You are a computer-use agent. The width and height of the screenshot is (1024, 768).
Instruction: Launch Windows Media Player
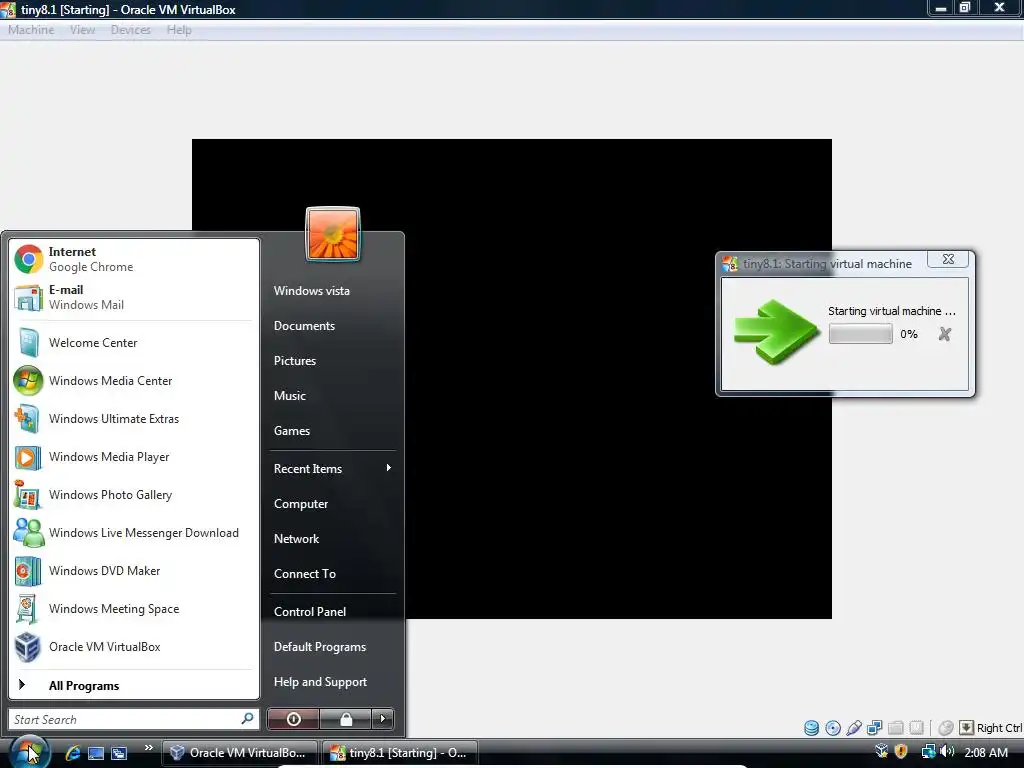point(134,456)
